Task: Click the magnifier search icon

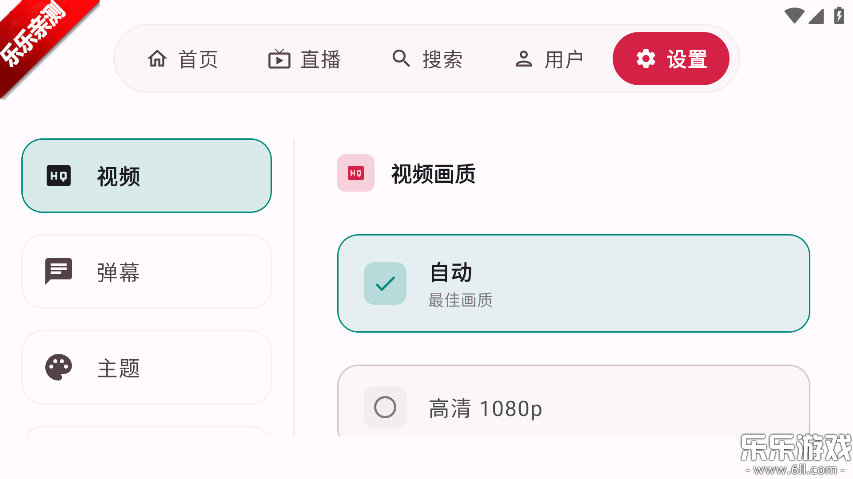Action: pos(401,59)
